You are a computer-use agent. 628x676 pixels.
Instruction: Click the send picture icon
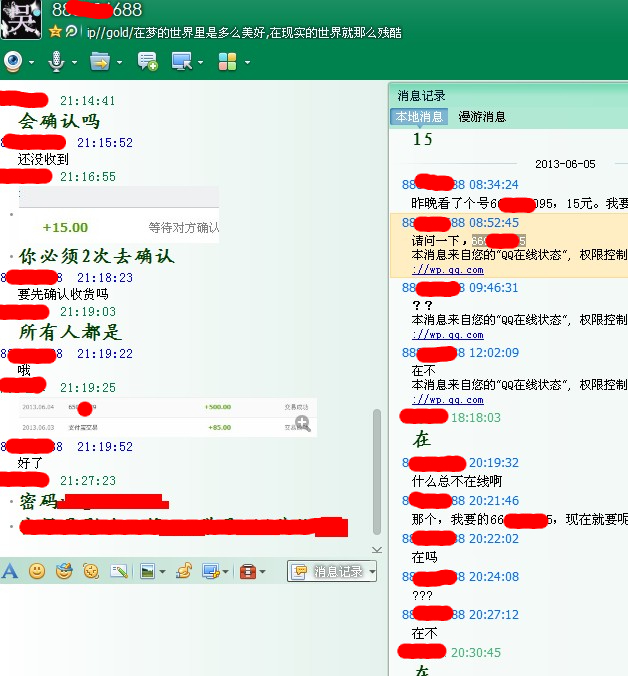[148, 571]
